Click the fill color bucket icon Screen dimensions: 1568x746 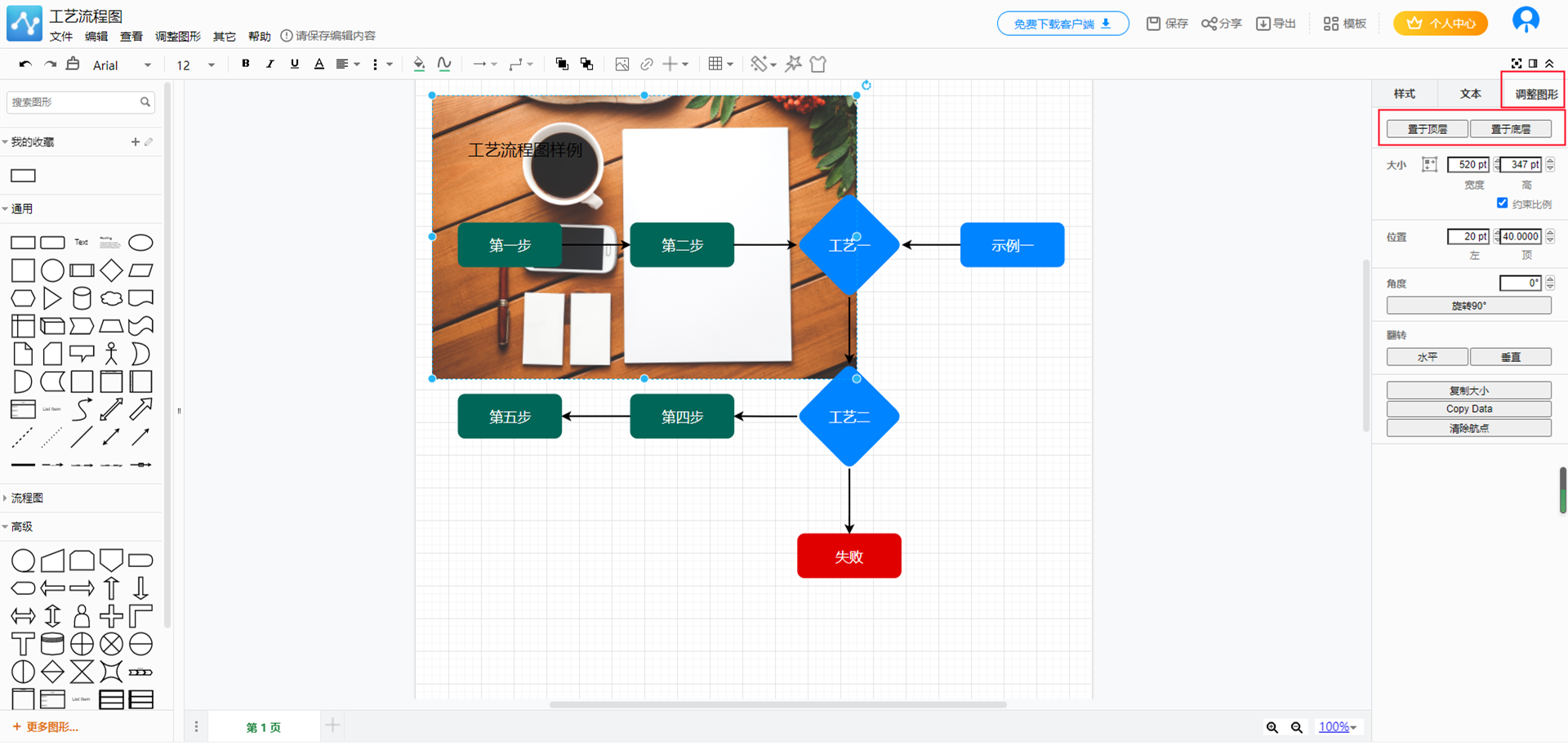419,65
